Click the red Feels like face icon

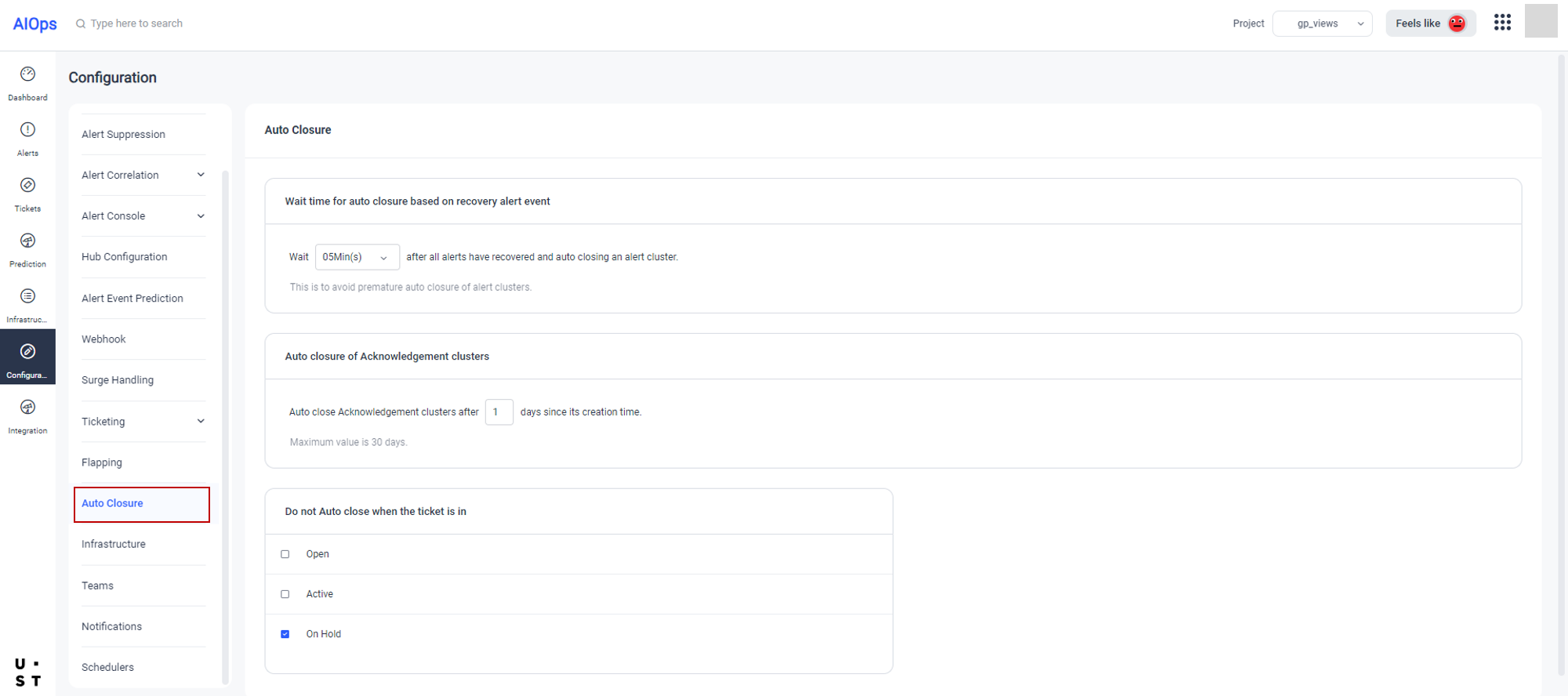pos(1457,24)
